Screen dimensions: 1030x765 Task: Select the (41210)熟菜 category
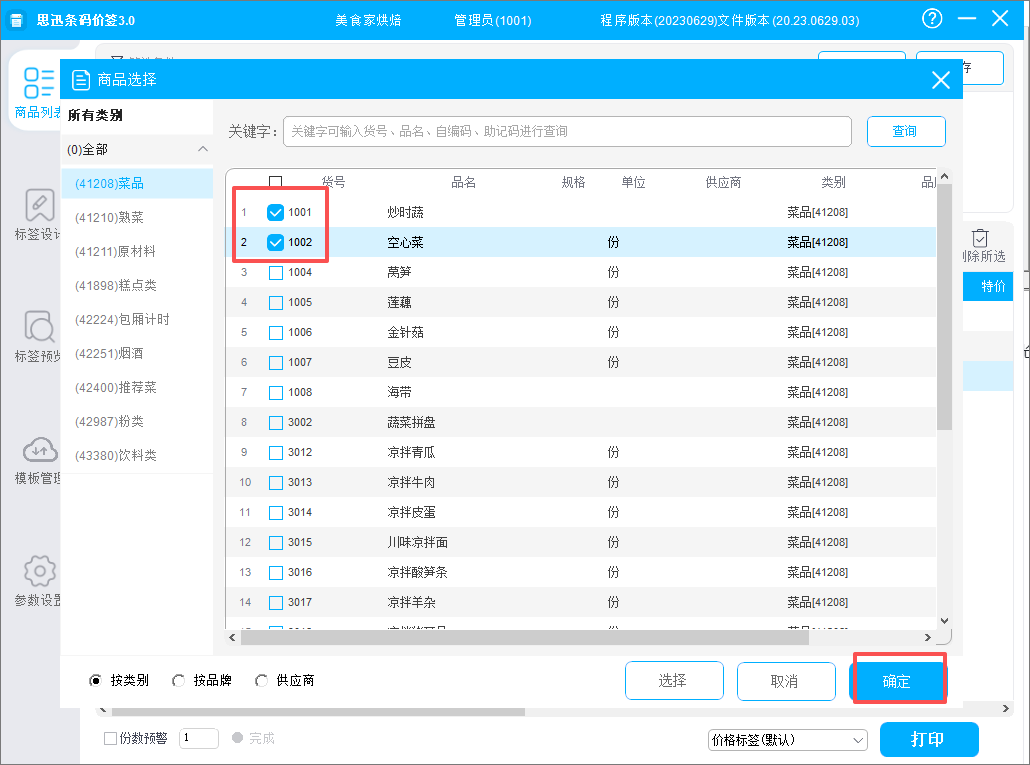[110, 217]
